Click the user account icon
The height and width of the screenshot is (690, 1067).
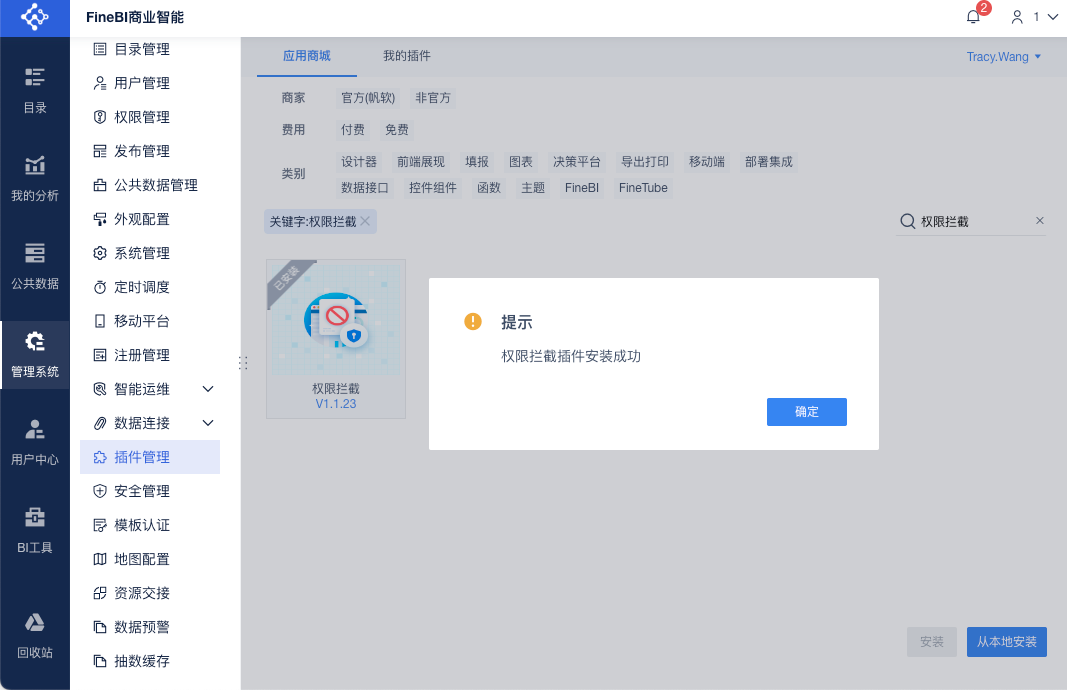click(x=1017, y=17)
